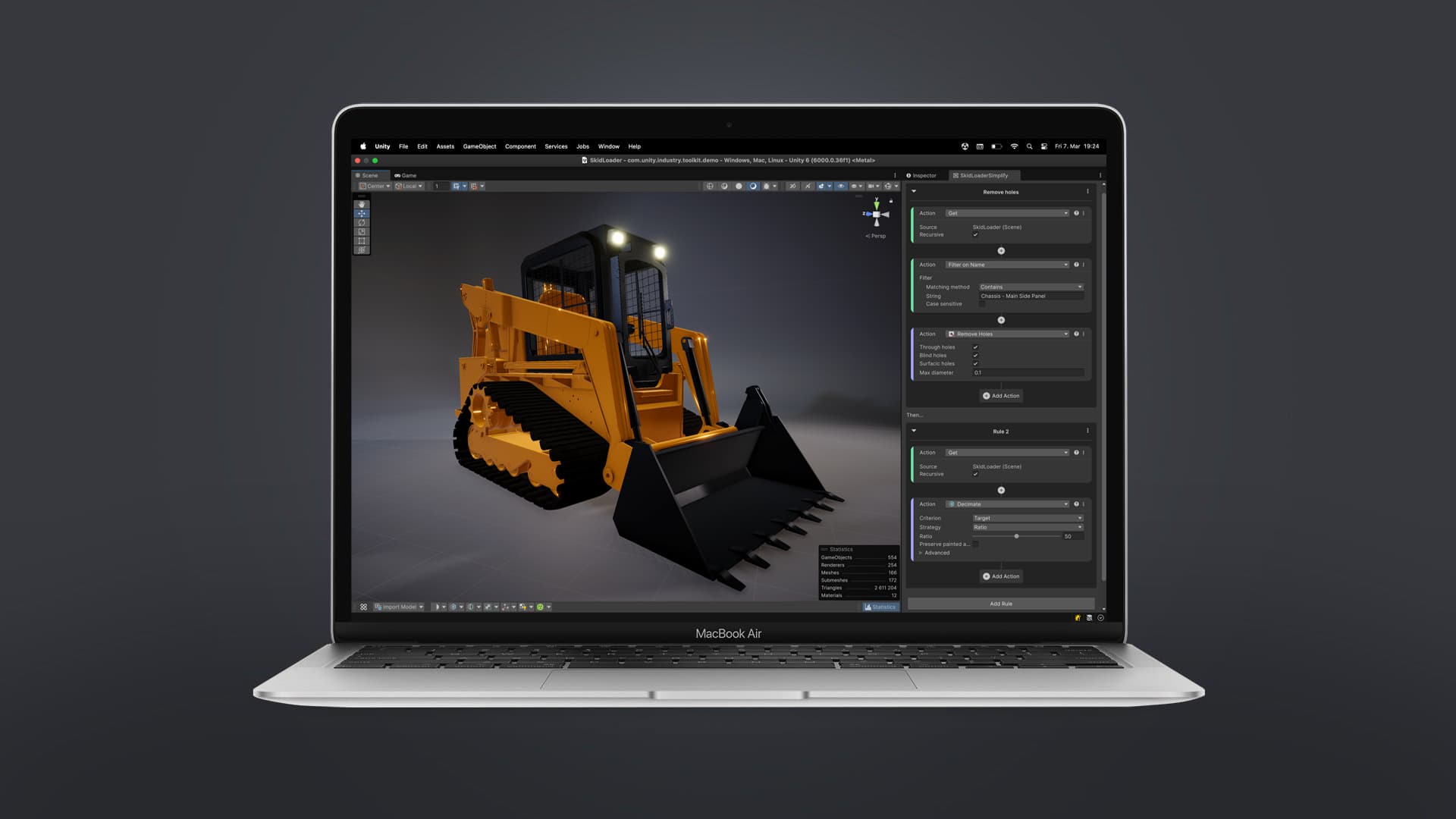
Task: Open the GameObject menu
Action: pos(479,146)
